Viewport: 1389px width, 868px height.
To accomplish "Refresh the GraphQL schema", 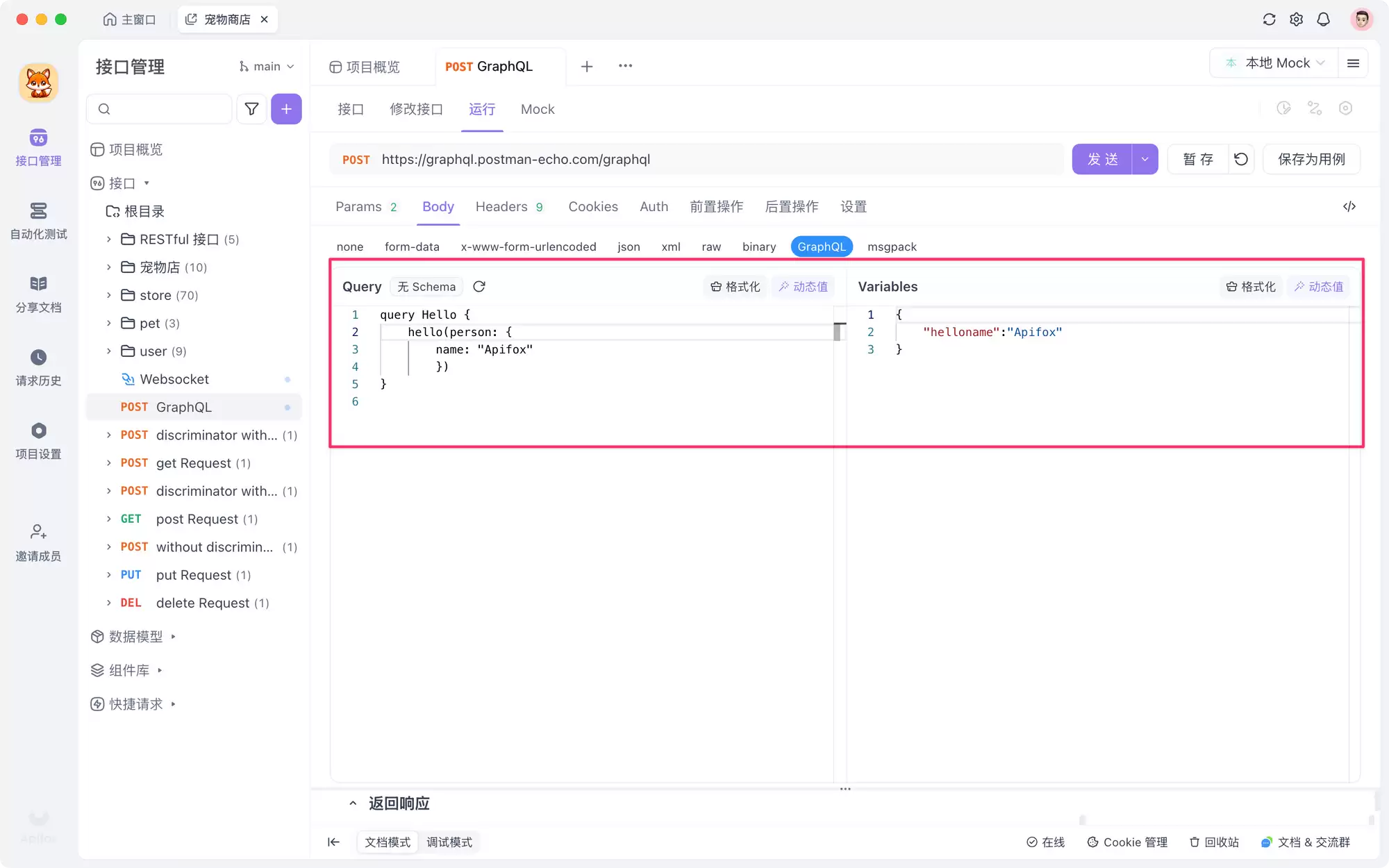I will point(479,287).
